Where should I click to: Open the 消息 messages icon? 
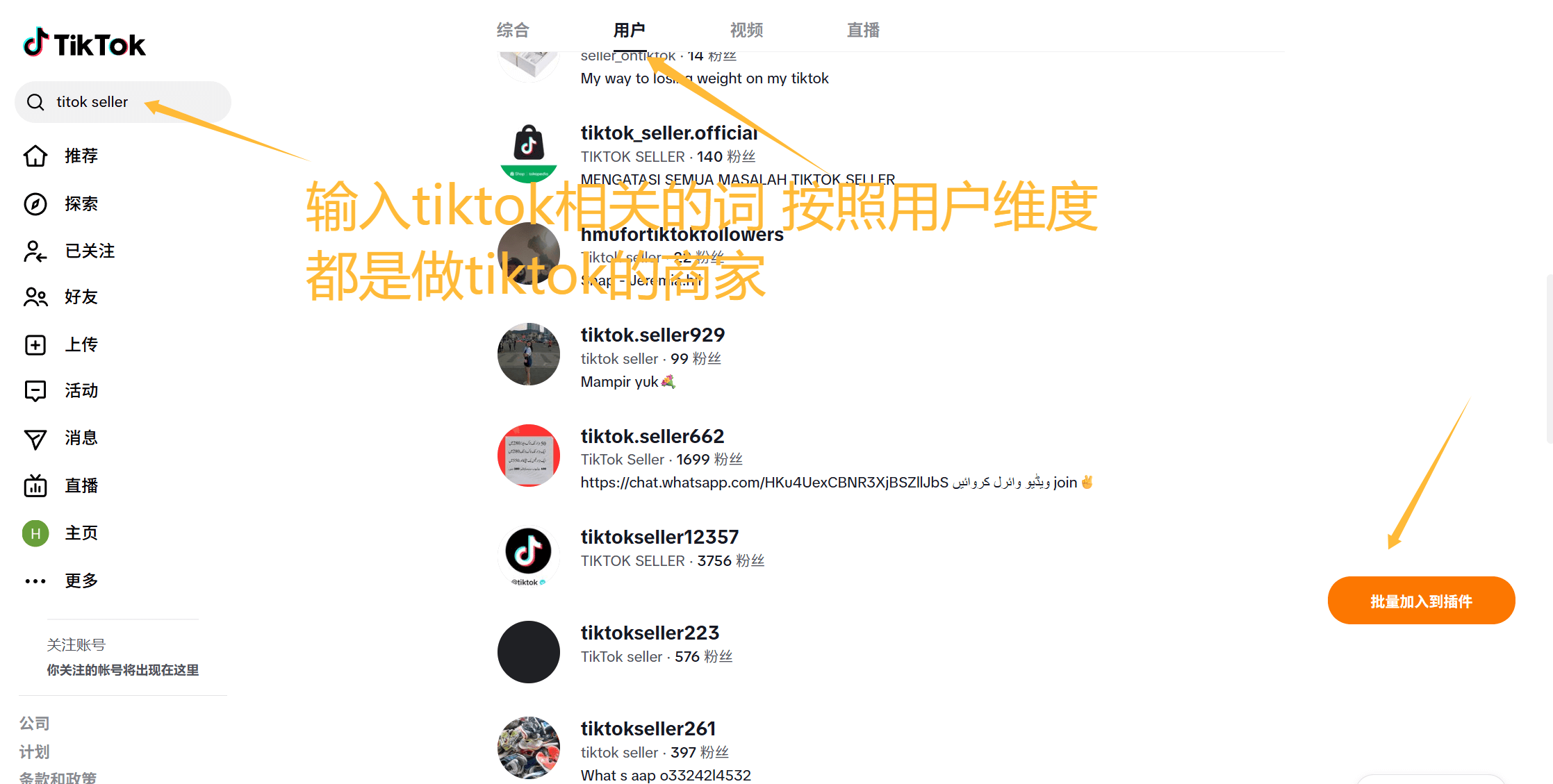click(x=35, y=438)
